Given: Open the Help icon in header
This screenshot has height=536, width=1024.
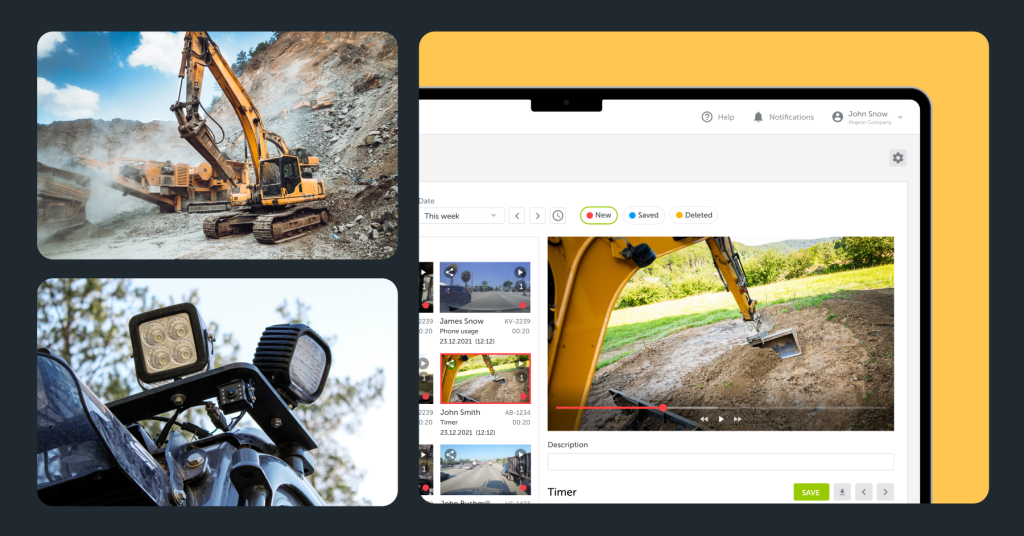Looking at the screenshot, I should coord(707,117).
